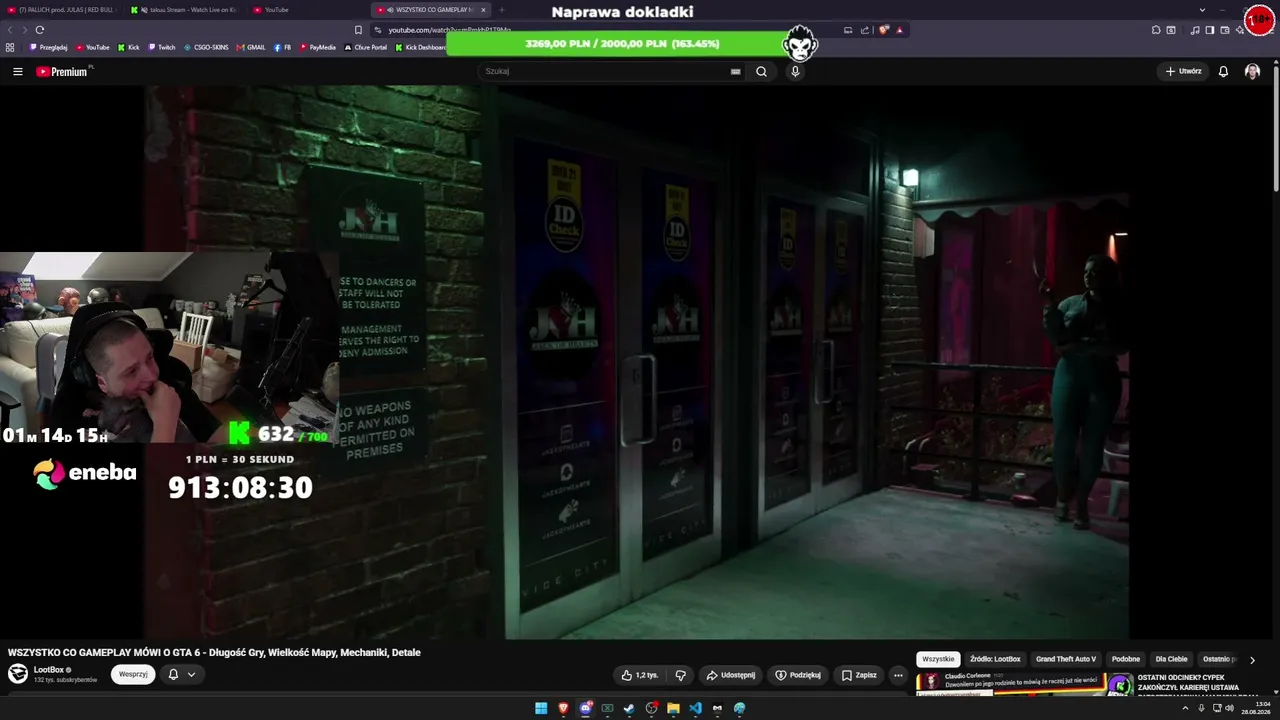Open the CSGO-SKINS bookmark

click(207, 47)
